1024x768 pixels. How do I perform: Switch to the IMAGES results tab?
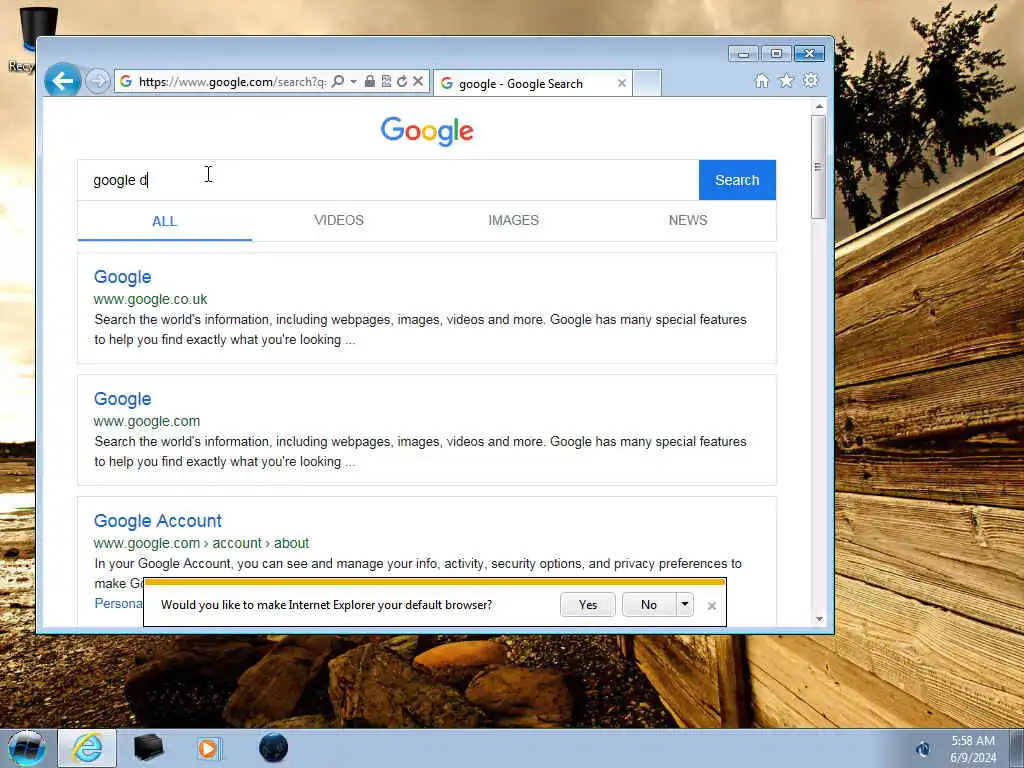click(x=513, y=221)
